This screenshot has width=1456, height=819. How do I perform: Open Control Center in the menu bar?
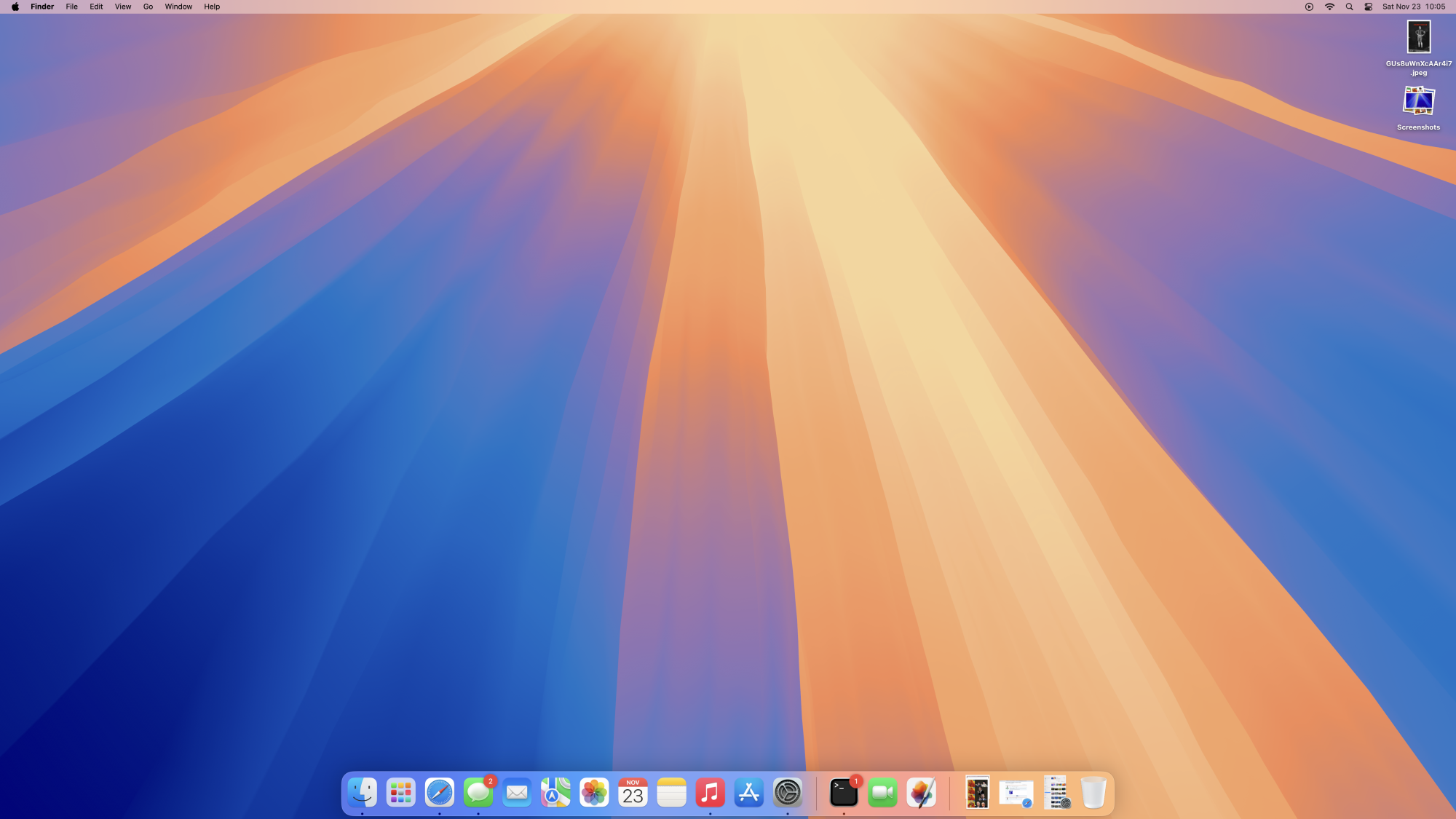pyautogui.click(x=1368, y=7)
